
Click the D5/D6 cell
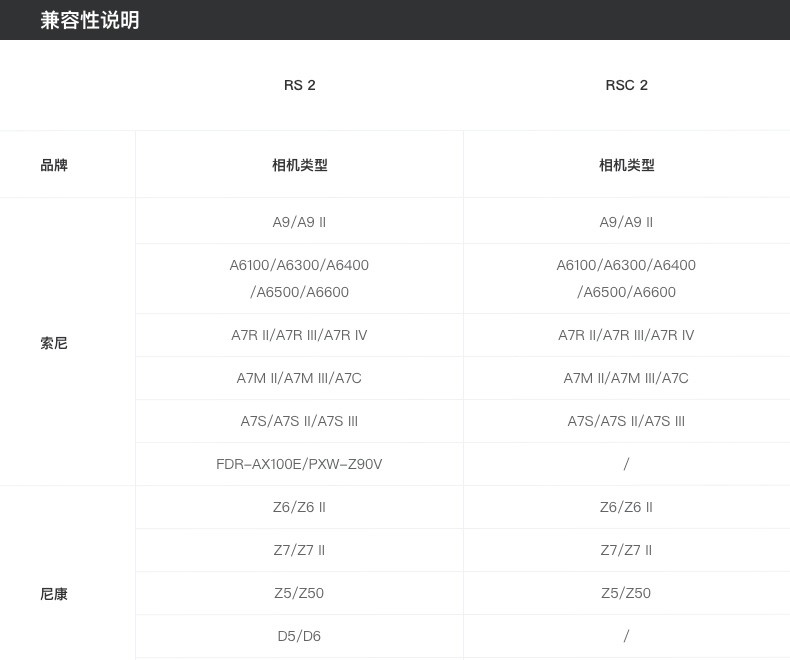(299, 636)
